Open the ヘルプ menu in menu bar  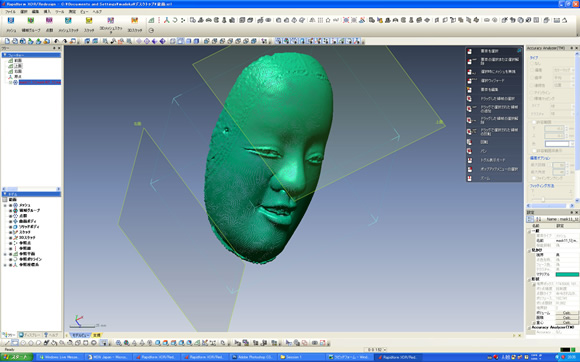tap(97, 12)
